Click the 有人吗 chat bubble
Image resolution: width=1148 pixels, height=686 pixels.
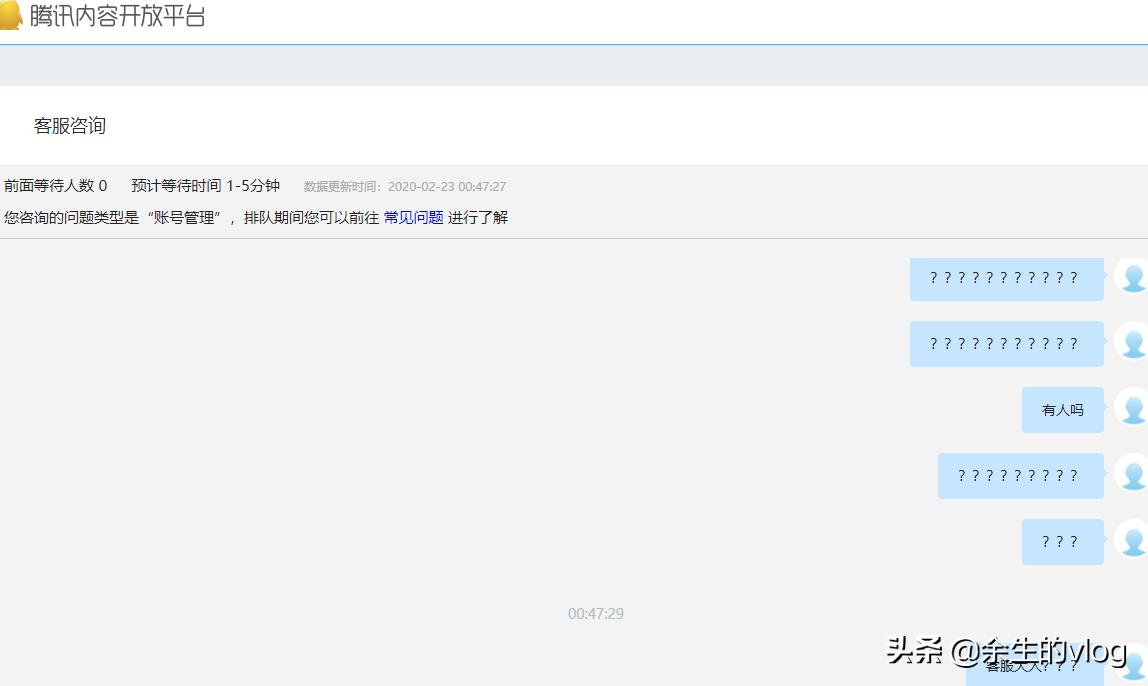point(1062,409)
